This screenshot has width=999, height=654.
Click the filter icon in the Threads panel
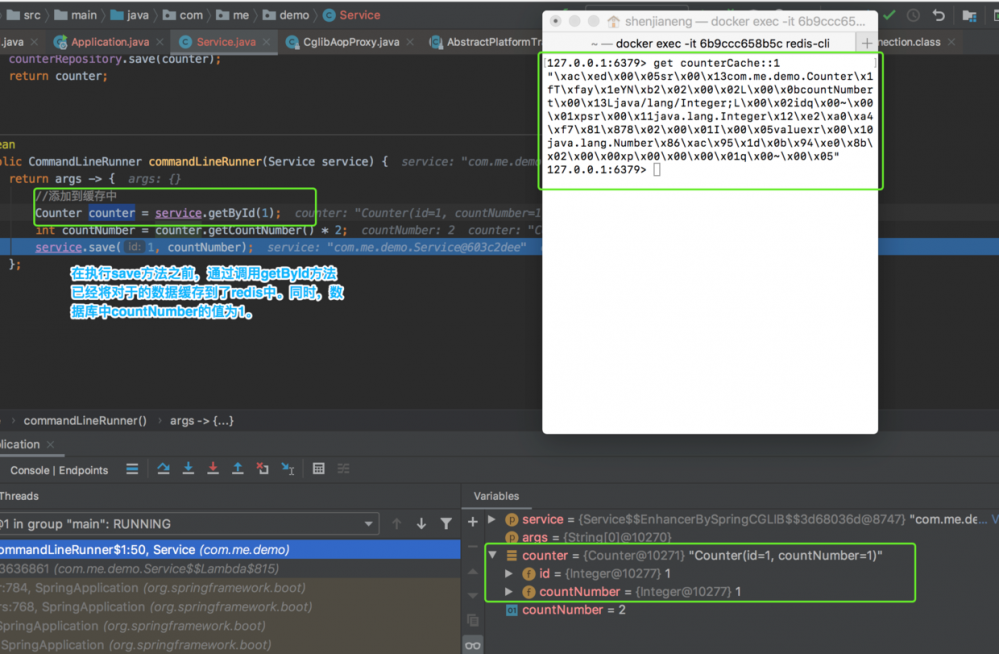click(x=446, y=524)
